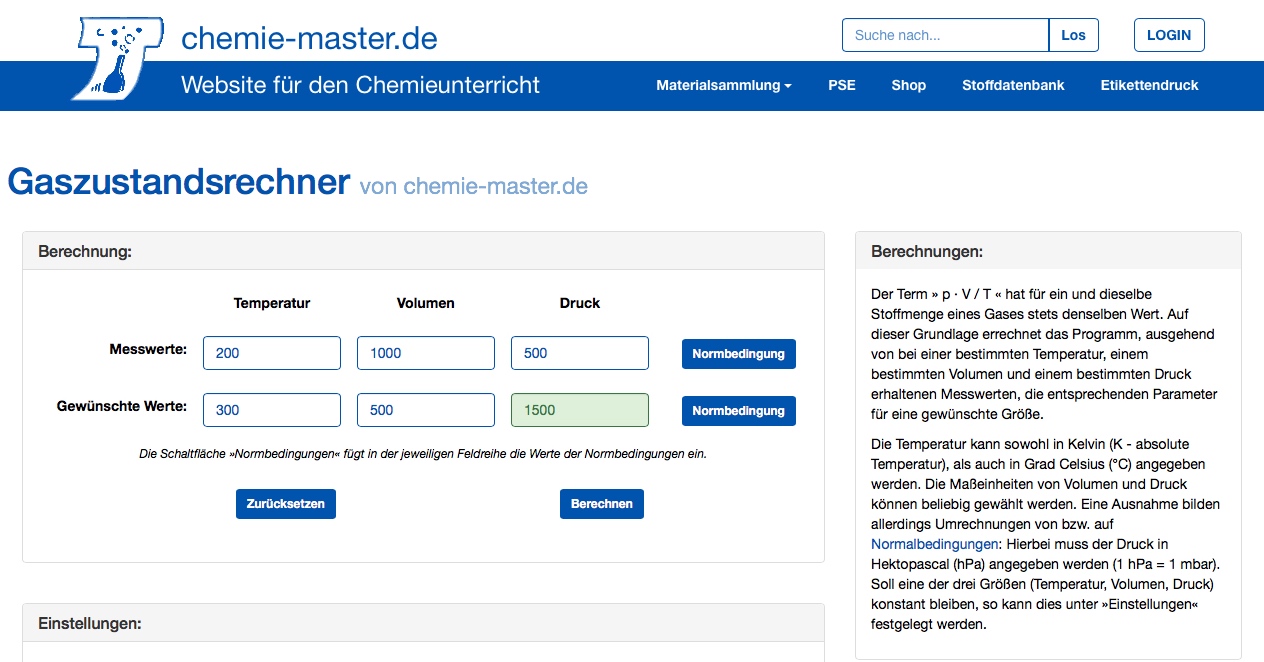The image size is (1264, 662).
Task: Select the Messwerte Temperatur field (200)
Action: (272, 353)
